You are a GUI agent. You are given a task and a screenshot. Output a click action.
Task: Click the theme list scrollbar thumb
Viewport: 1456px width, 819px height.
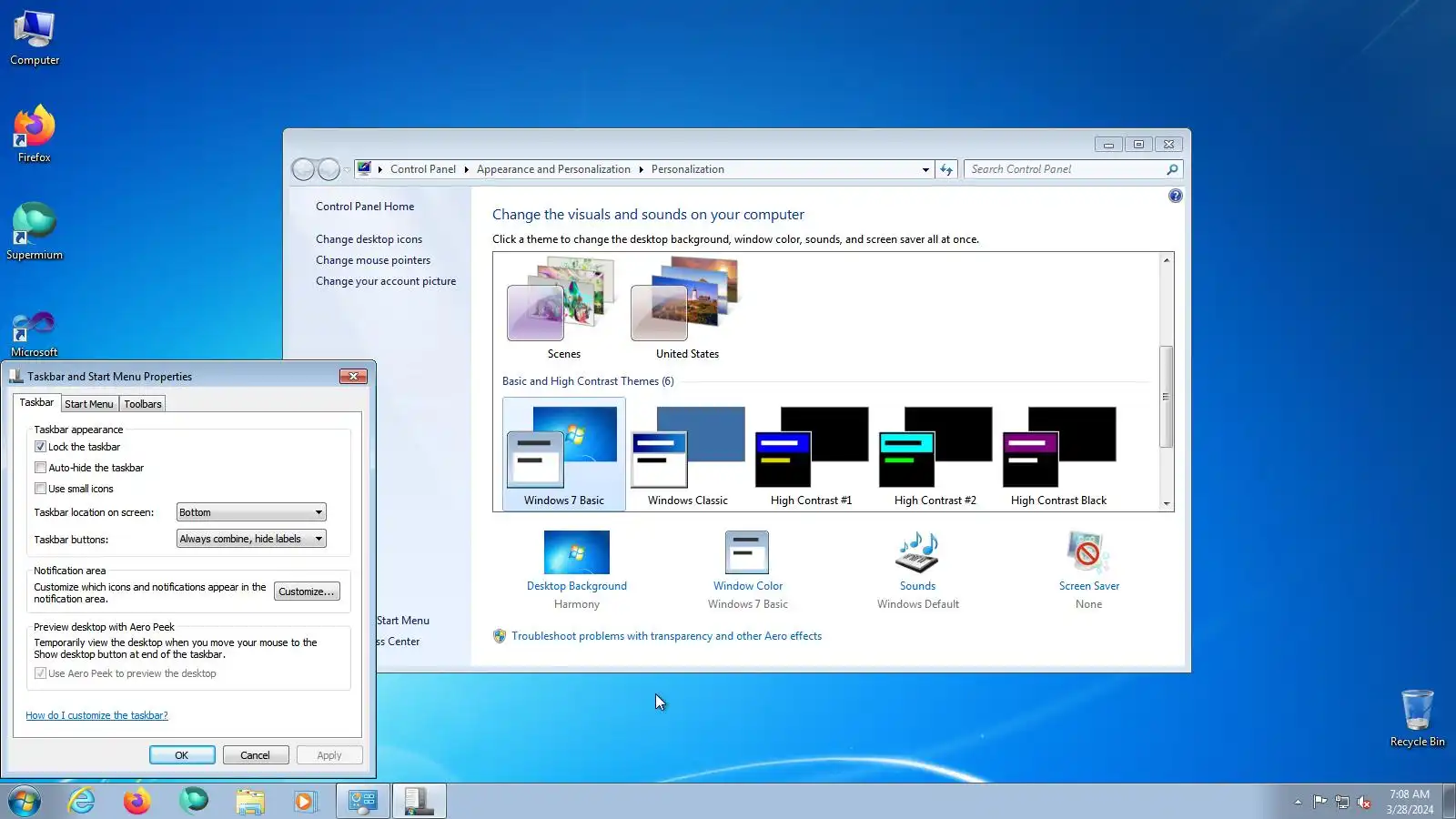pyautogui.click(x=1166, y=397)
